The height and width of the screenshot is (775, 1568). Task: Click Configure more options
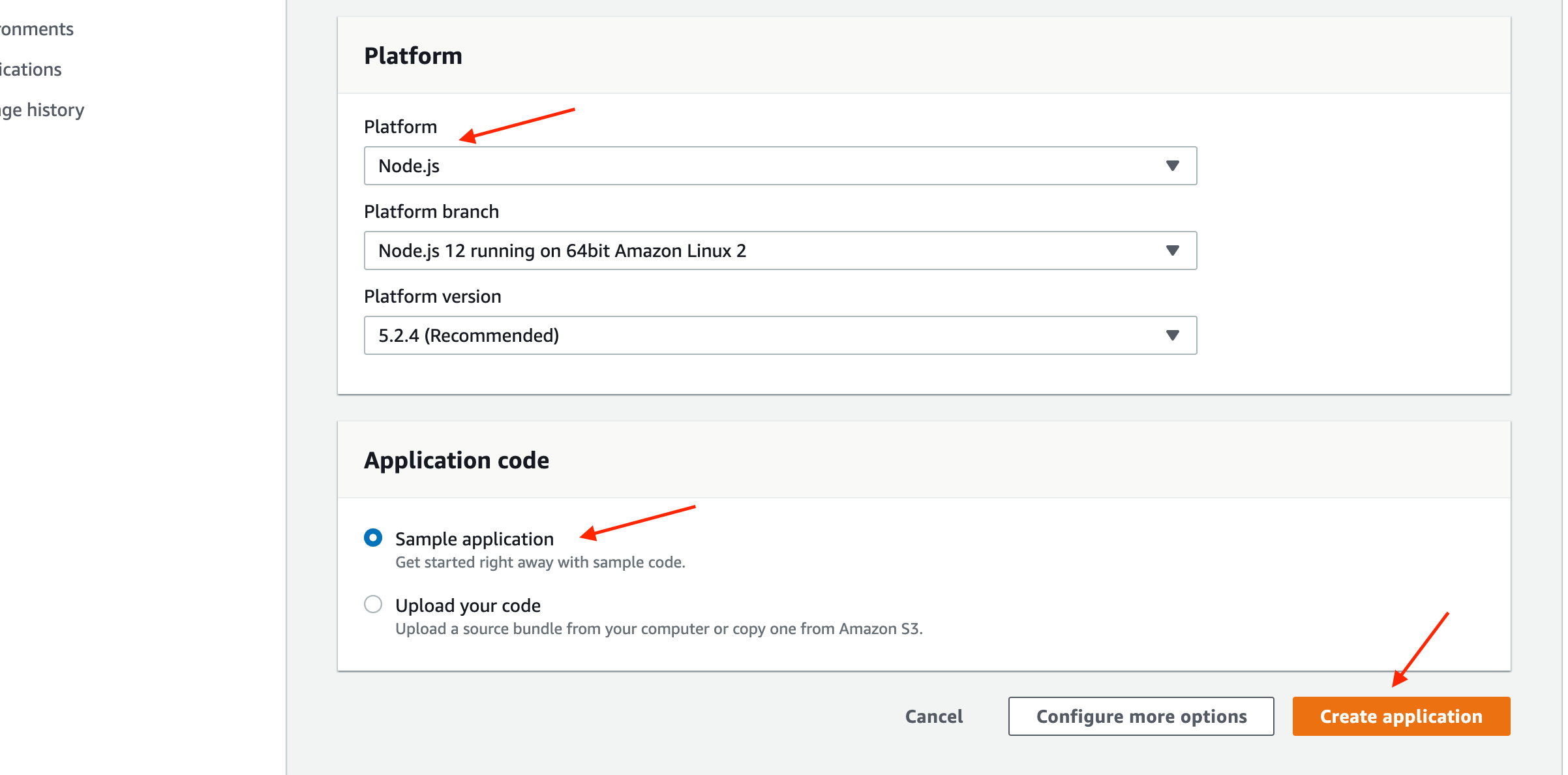tap(1141, 716)
